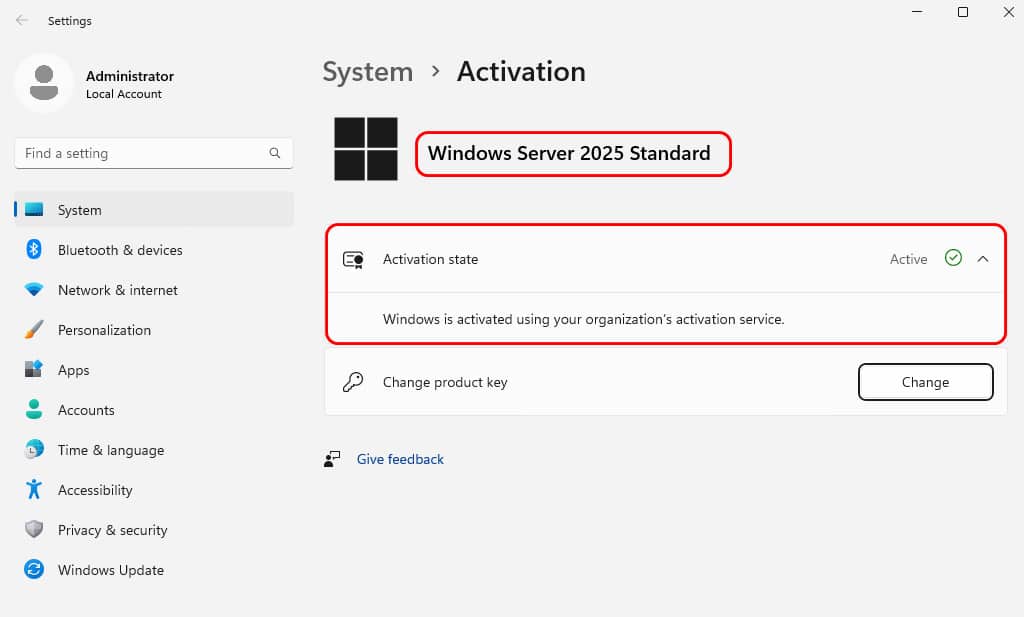Go to Personalization settings
This screenshot has height=617, width=1024.
[x=154, y=330]
